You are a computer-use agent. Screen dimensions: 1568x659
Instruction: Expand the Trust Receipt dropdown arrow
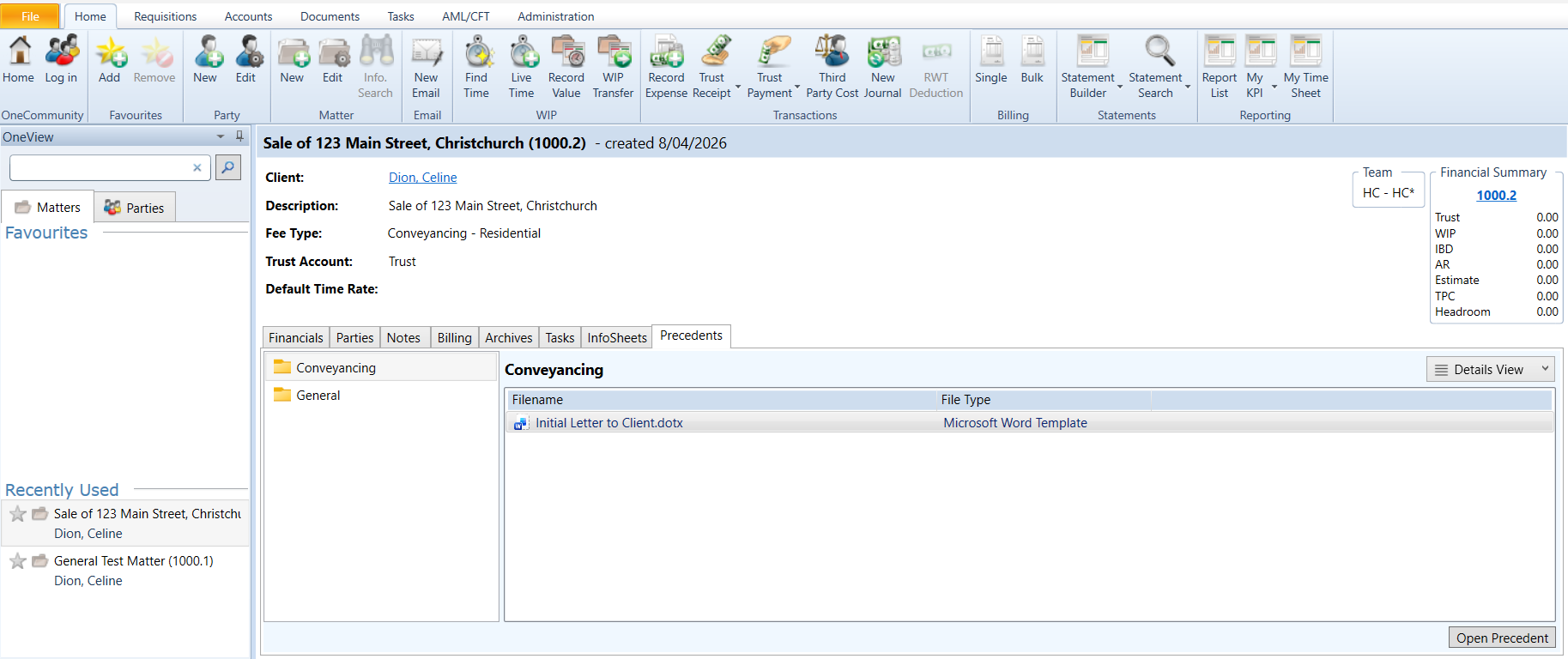(738, 87)
